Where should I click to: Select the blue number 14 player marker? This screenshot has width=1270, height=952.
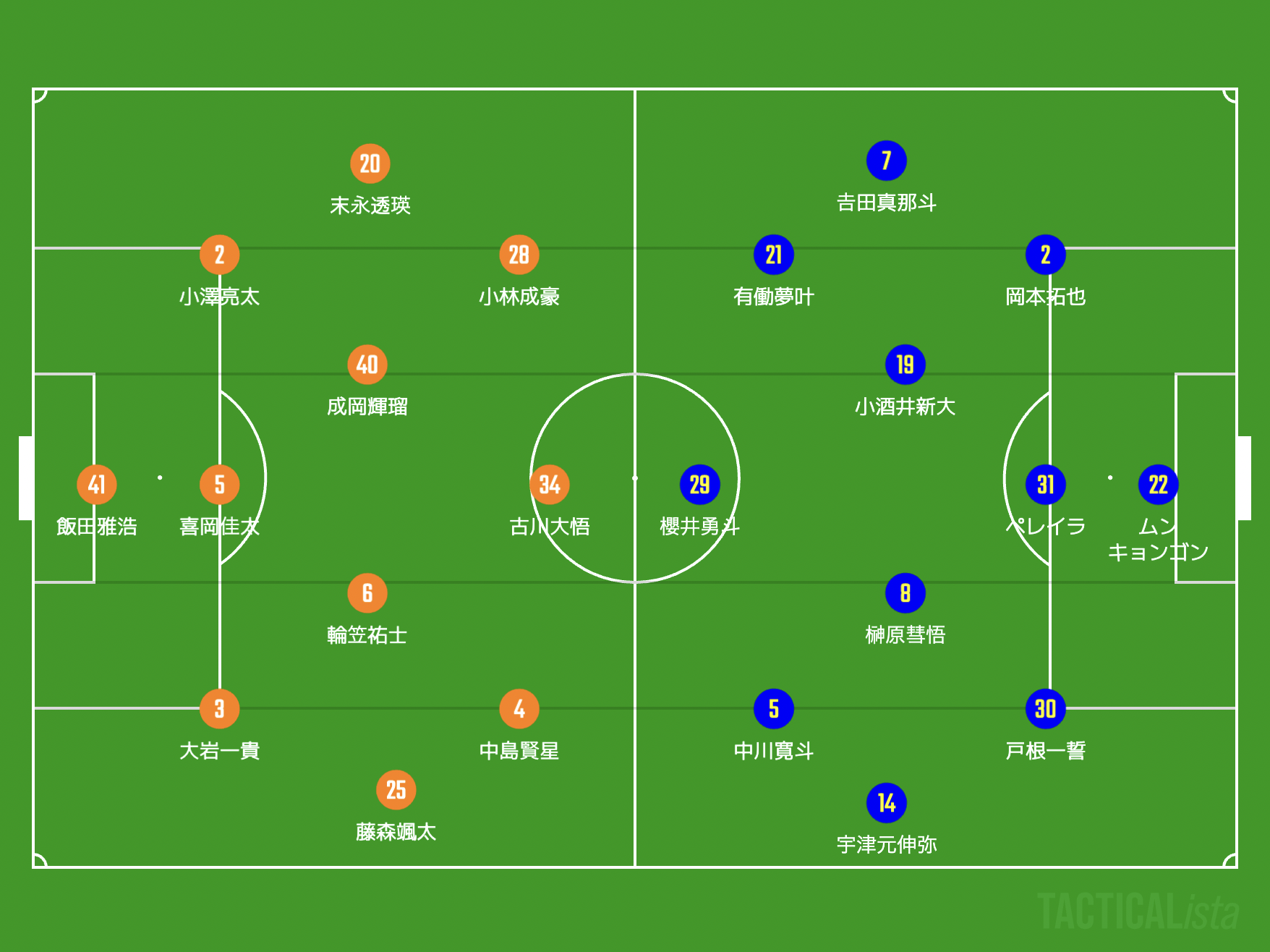point(886,803)
